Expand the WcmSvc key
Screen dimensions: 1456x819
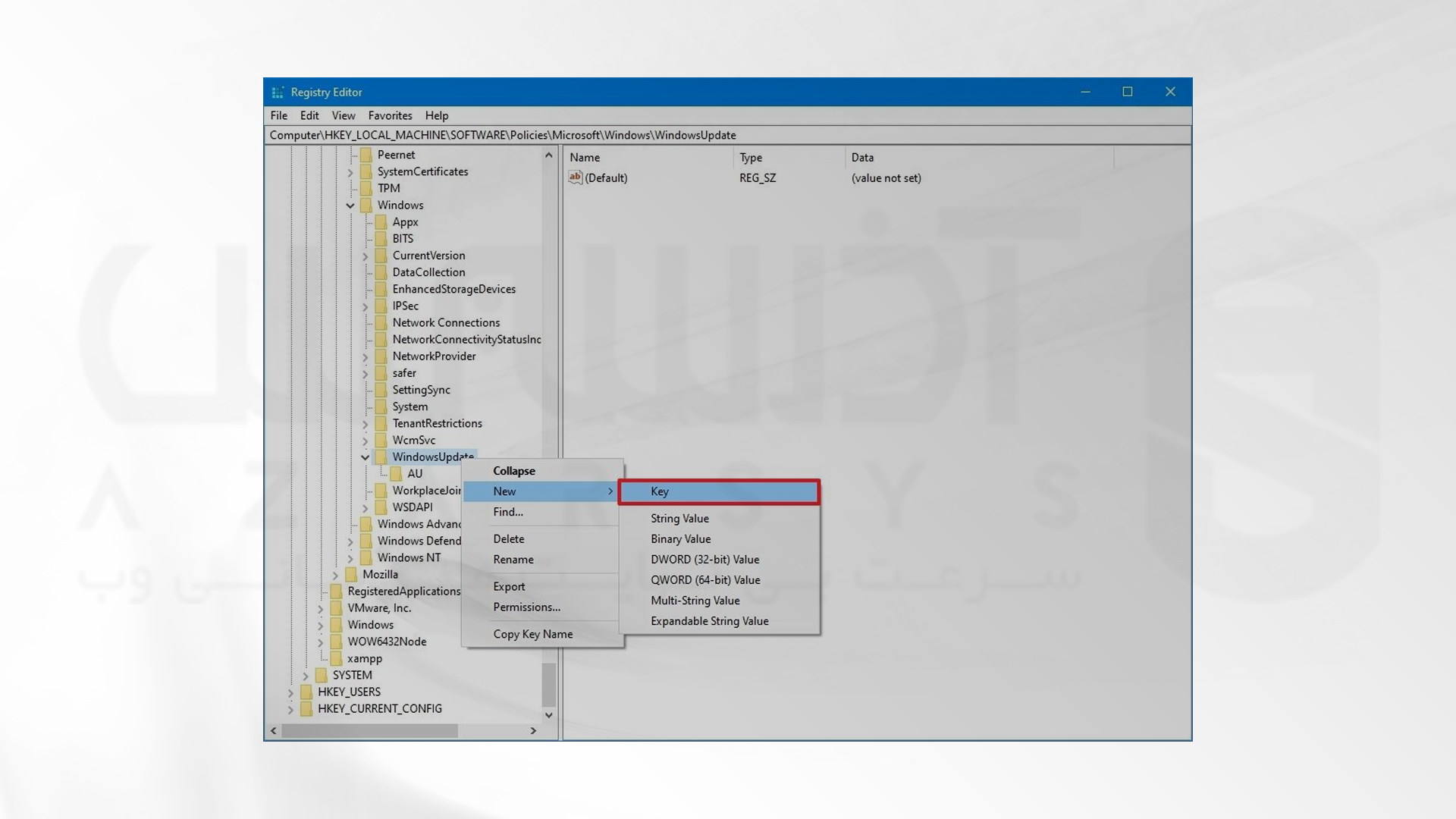click(365, 441)
